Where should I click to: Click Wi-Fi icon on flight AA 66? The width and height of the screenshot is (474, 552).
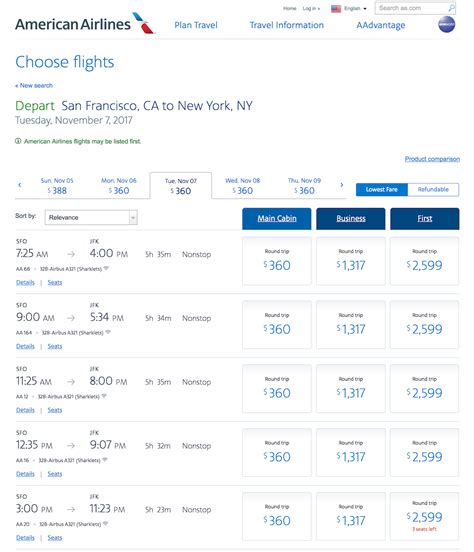click(106, 269)
